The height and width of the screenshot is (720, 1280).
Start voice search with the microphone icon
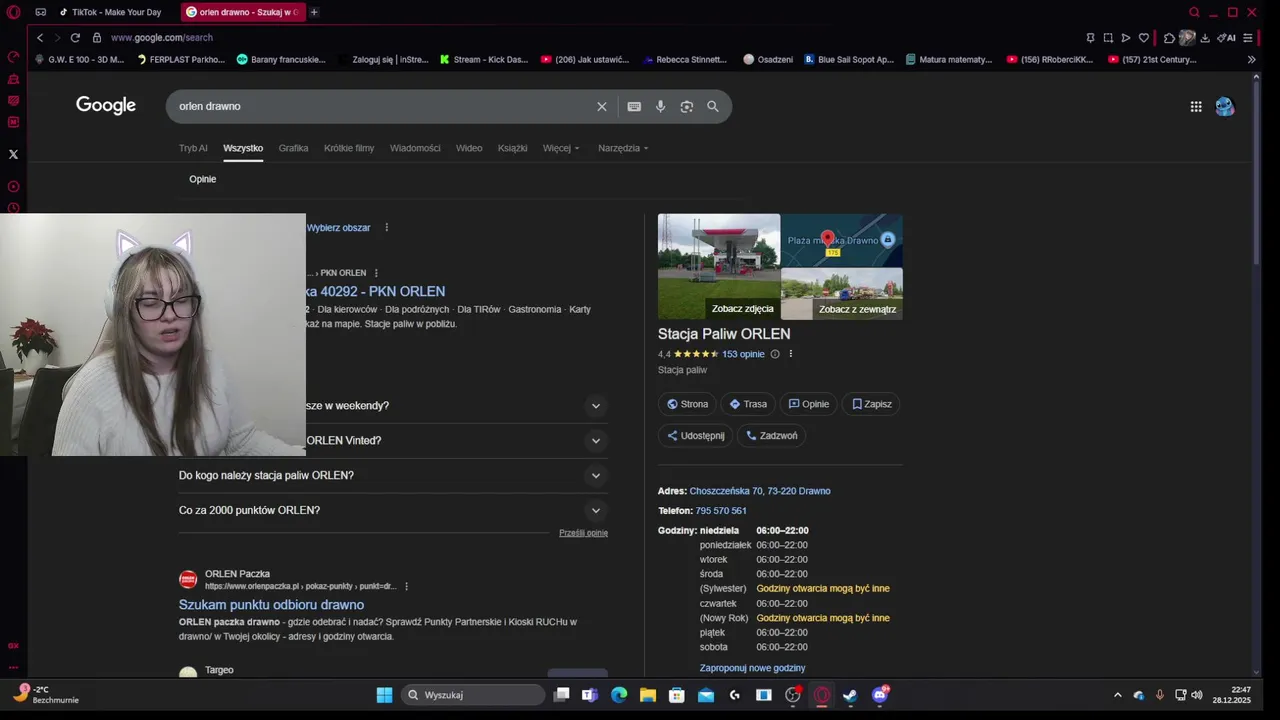coord(660,106)
